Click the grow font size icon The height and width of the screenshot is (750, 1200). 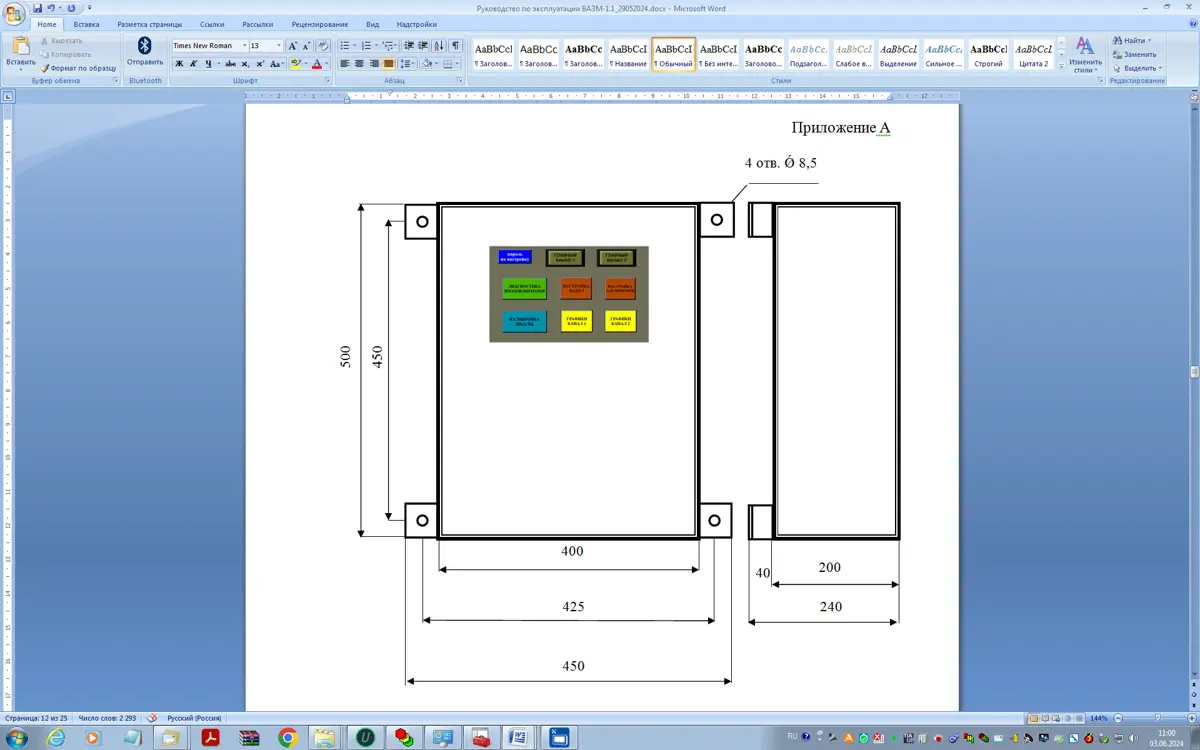(293, 46)
